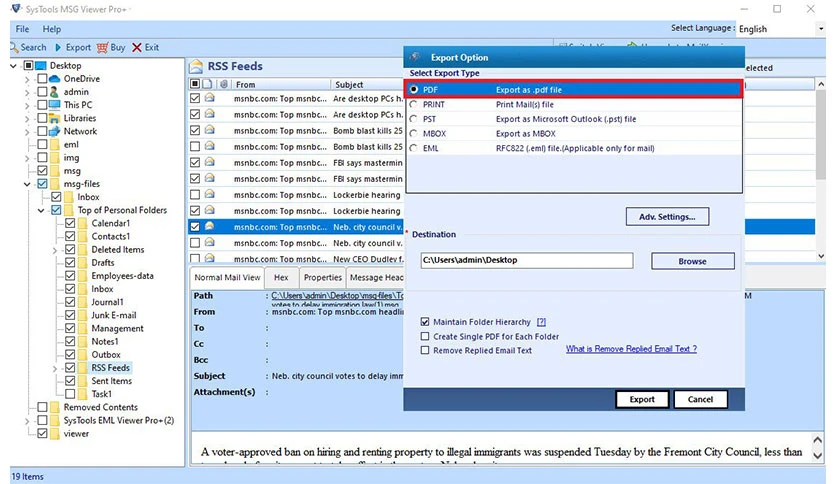Select the PRINT export radio button
836x484 pixels.
coord(414,104)
